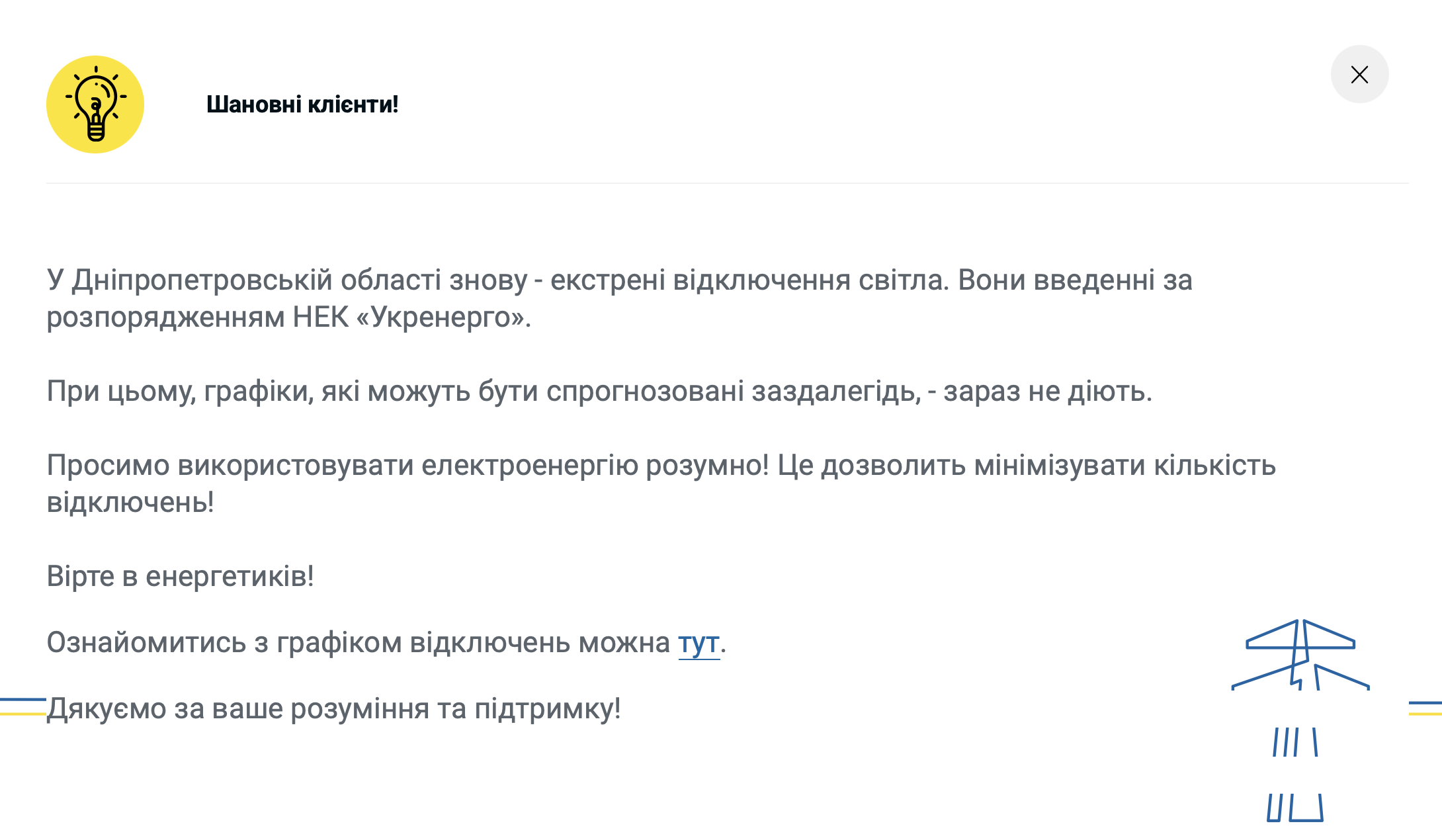The image size is (1442, 840).
Task: Click the words 'мінімізувати кількість'
Action: pos(1124,466)
